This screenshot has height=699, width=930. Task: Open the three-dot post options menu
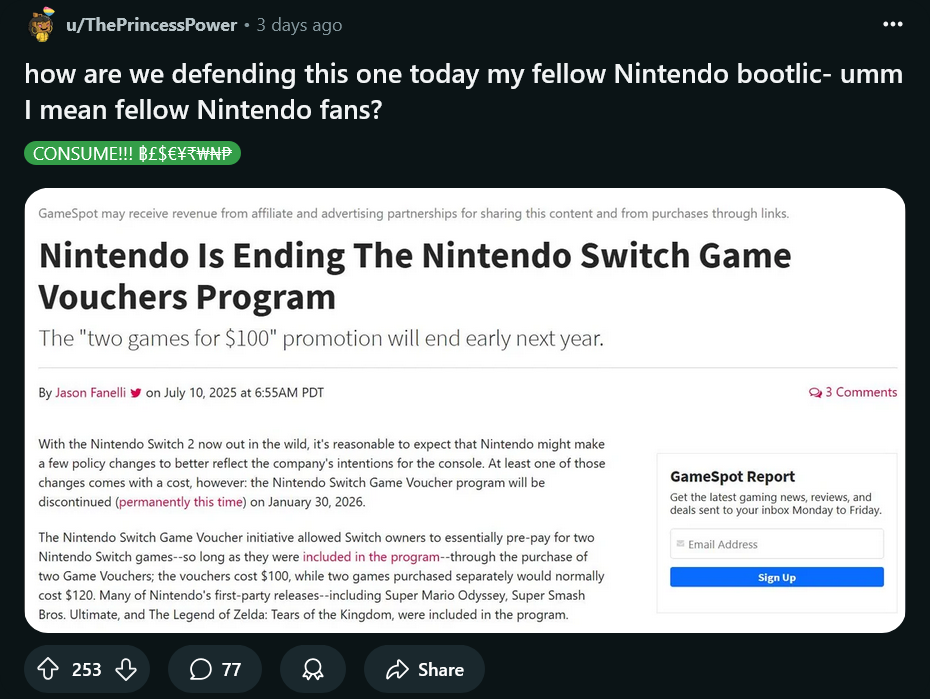pos(893,24)
